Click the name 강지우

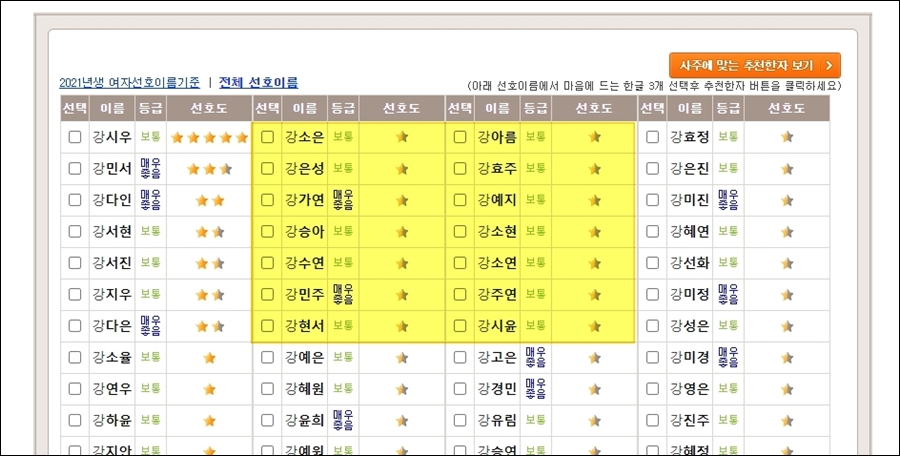112,295
